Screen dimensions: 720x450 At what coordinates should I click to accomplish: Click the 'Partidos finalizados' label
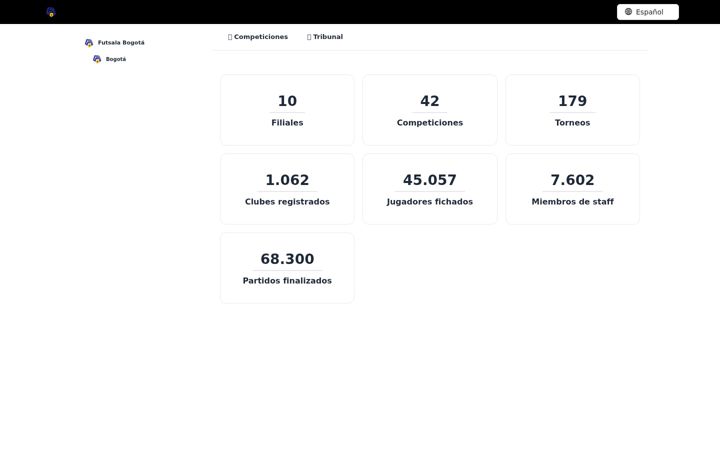click(x=287, y=281)
